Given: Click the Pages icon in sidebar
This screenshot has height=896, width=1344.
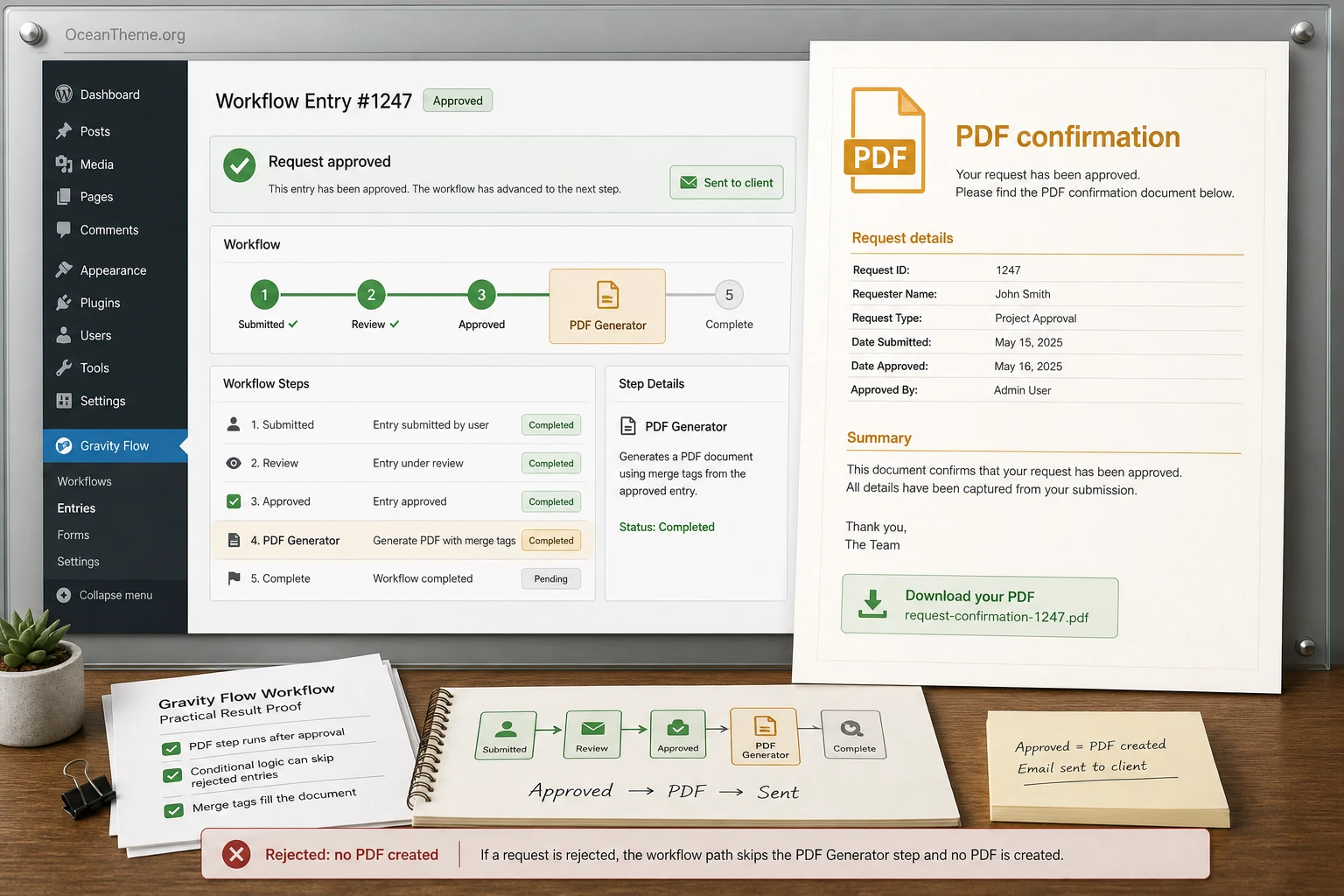Looking at the screenshot, I should [x=64, y=197].
